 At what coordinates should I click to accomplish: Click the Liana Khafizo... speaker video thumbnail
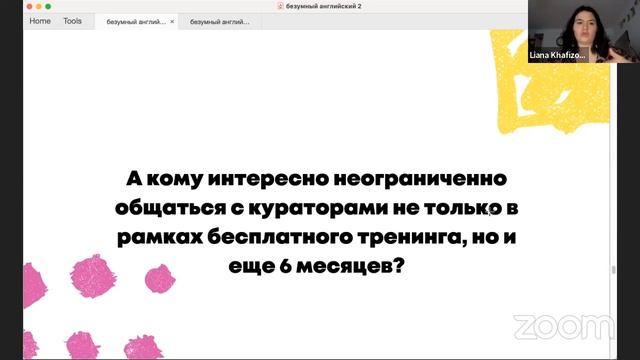coord(584,31)
